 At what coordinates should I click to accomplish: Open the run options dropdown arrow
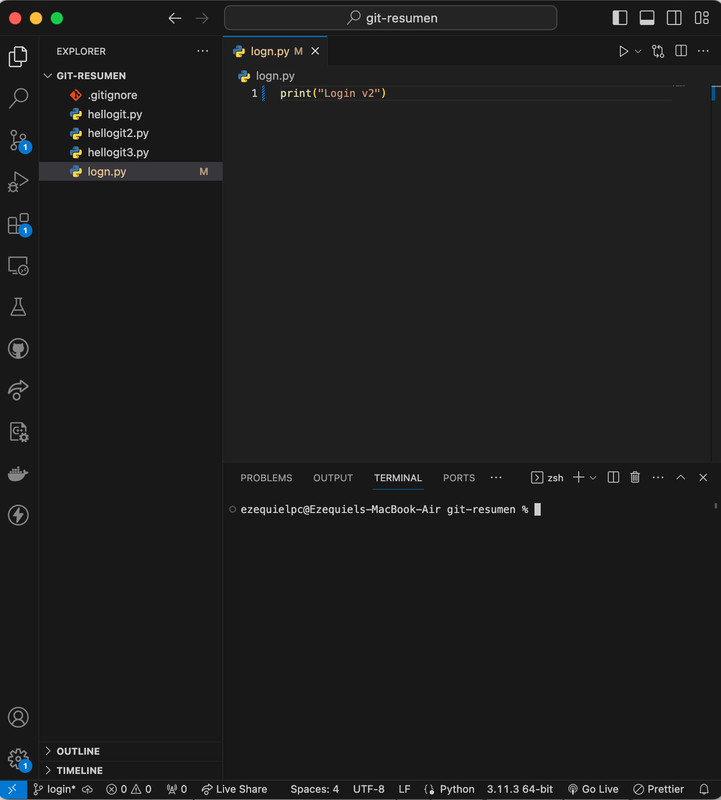(x=638, y=51)
